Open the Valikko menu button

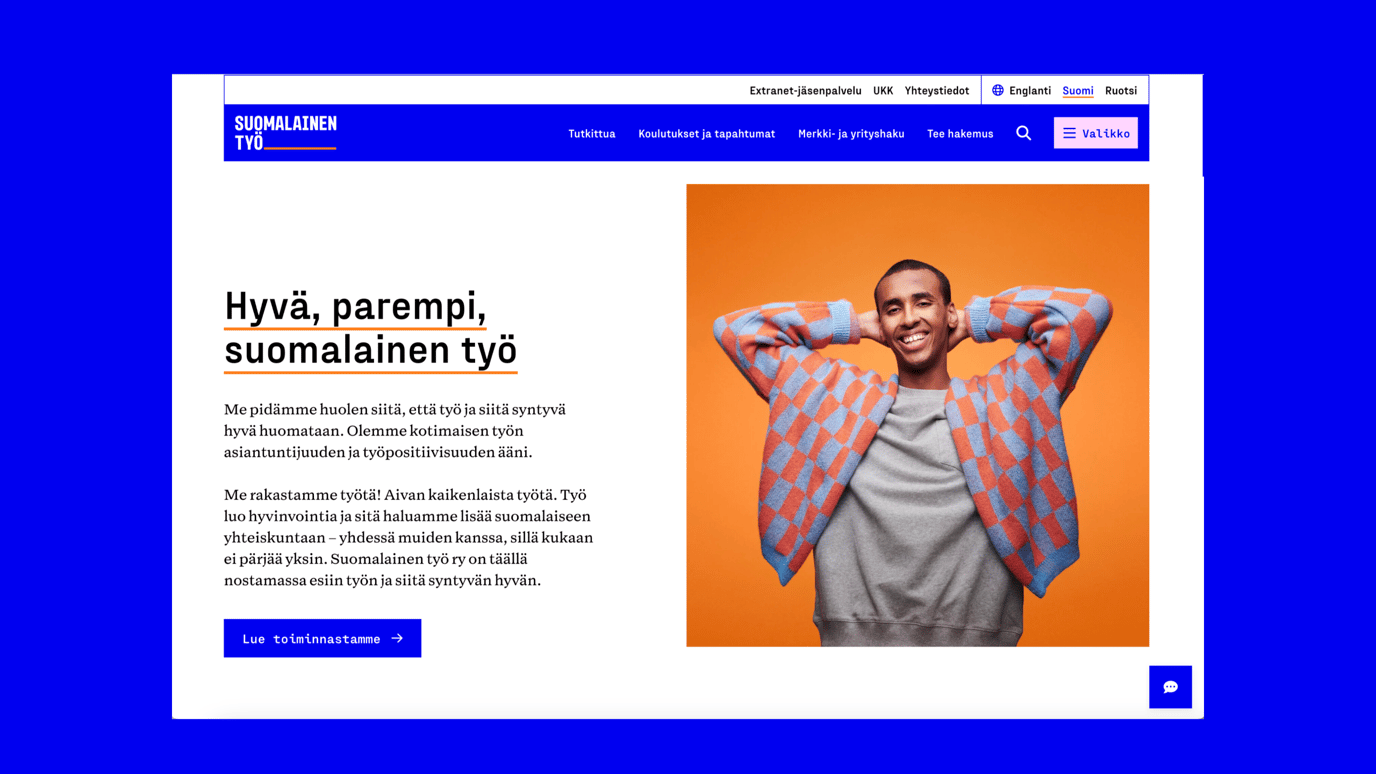[1095, 133]
